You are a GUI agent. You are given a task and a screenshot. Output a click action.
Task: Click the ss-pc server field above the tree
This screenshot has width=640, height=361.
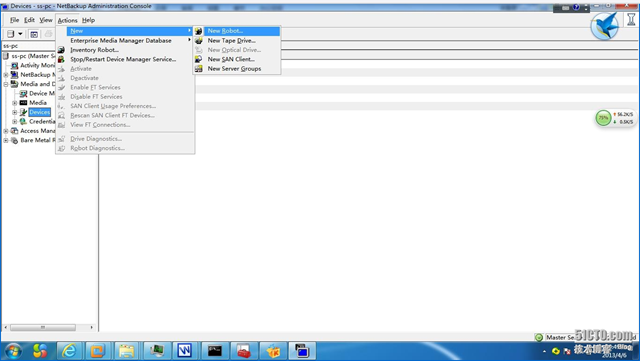pyautogui.click(x=29, y=46)
